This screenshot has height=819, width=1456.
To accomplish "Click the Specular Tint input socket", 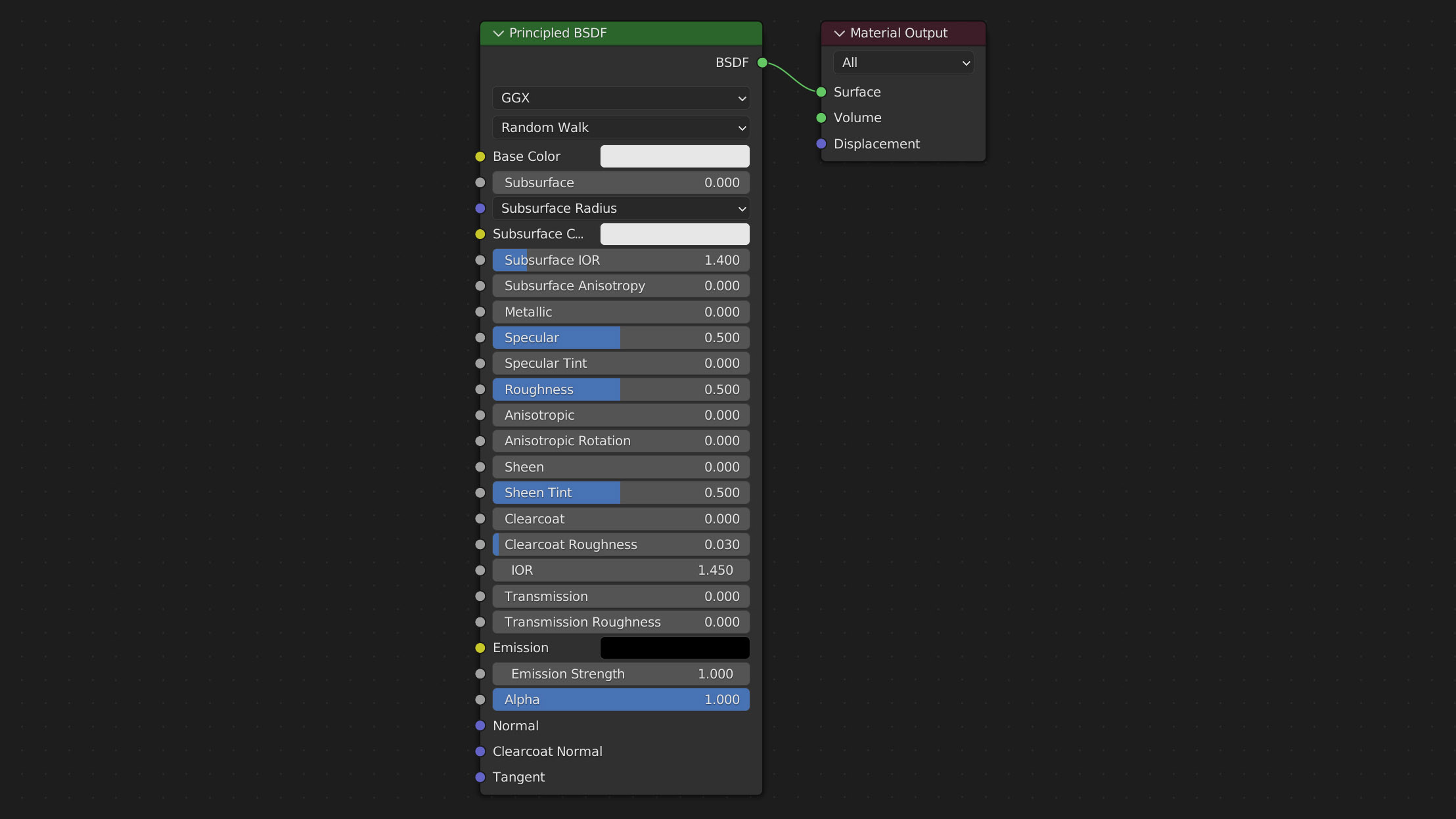I will click(x=480, y=363).
